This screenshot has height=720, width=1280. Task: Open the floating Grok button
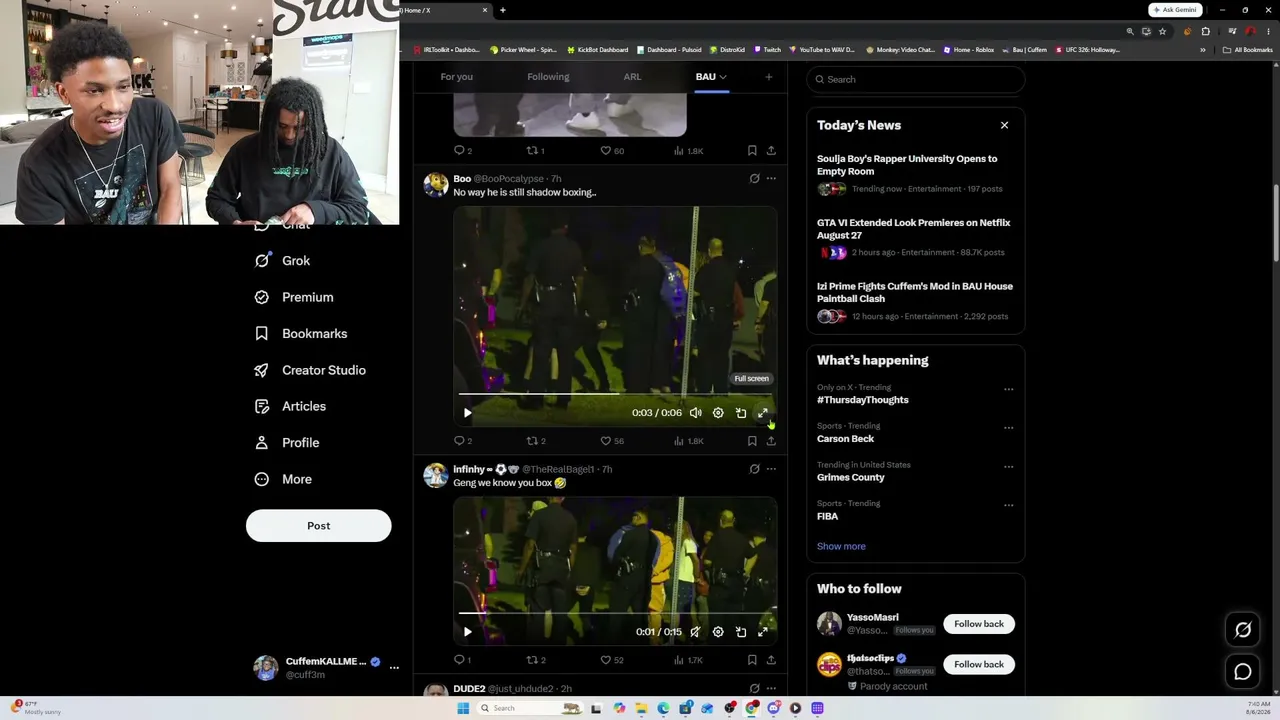[1243, 630]
